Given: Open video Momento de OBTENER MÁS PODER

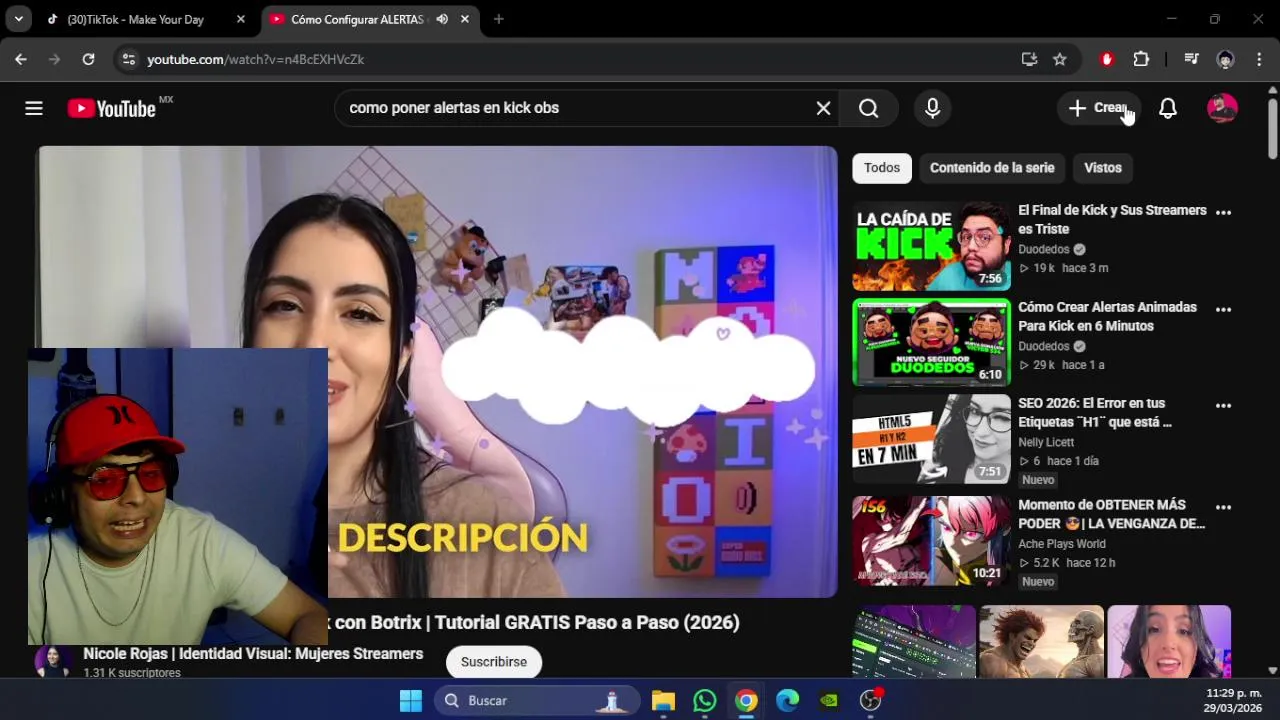Looking at the screenshot, I should (1111, 514).
